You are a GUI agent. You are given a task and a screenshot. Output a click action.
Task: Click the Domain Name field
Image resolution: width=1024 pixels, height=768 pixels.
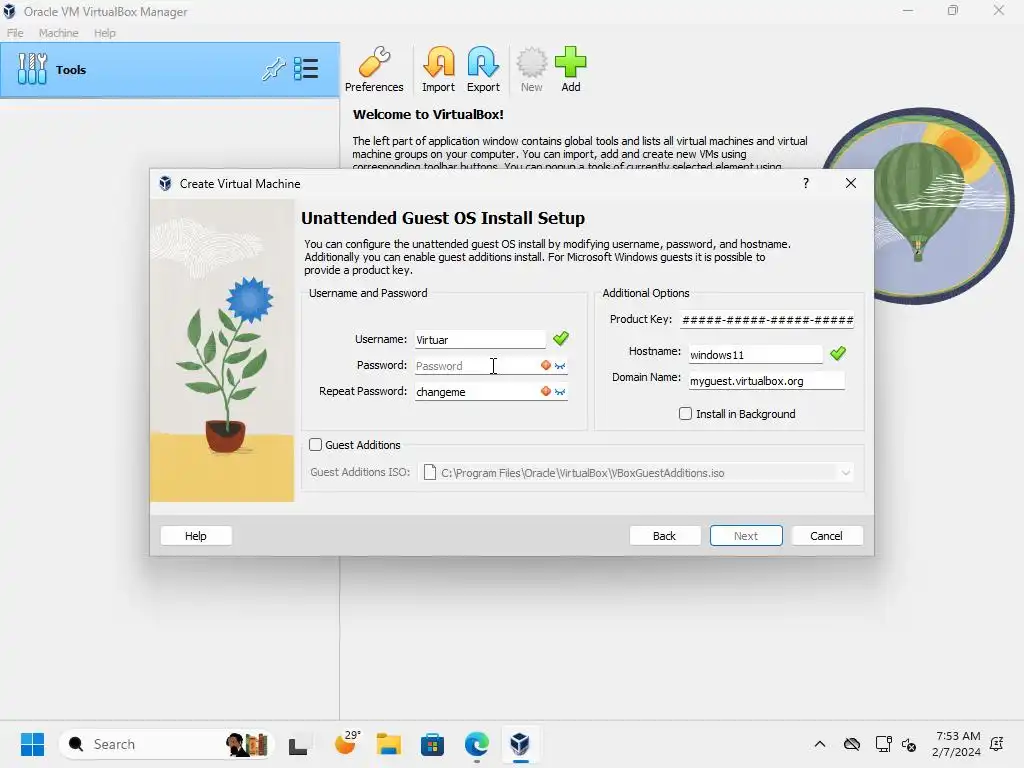click(x=767, y=381)
